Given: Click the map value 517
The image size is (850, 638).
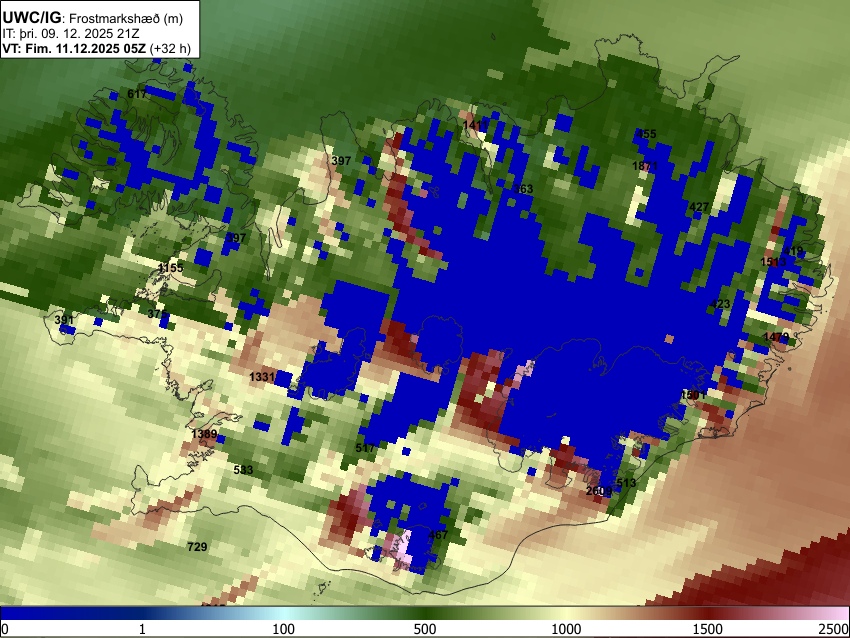Looking at the screenshot, I should [365, 448].
